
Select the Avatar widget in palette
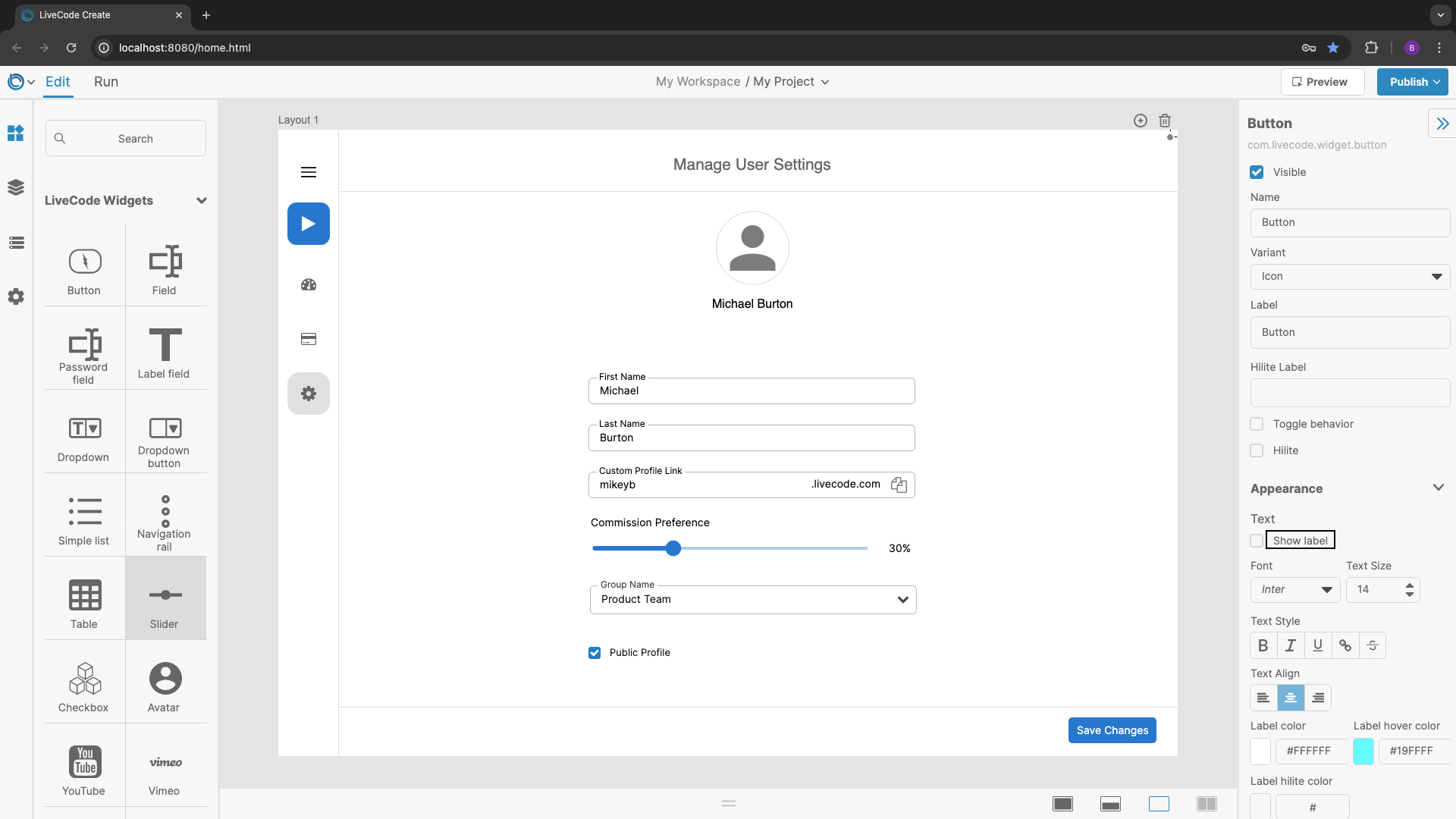pos(165,679)
